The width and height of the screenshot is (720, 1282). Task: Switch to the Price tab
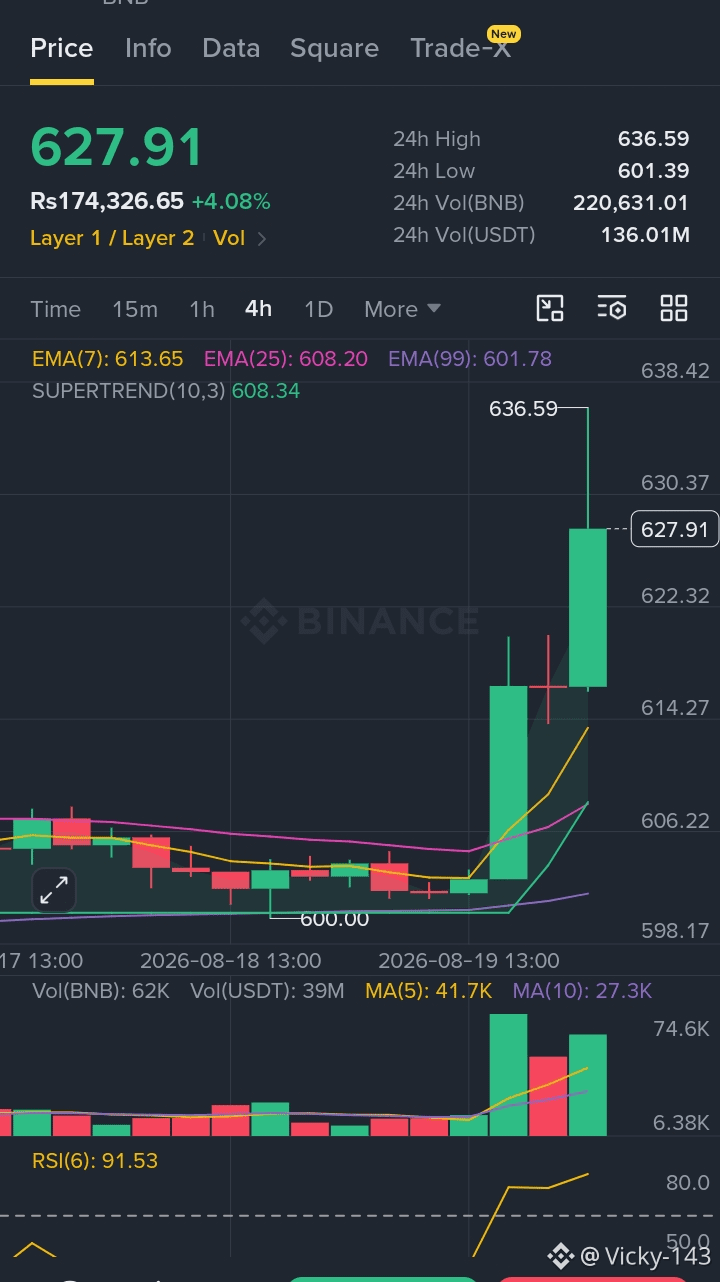pos(62,48)
